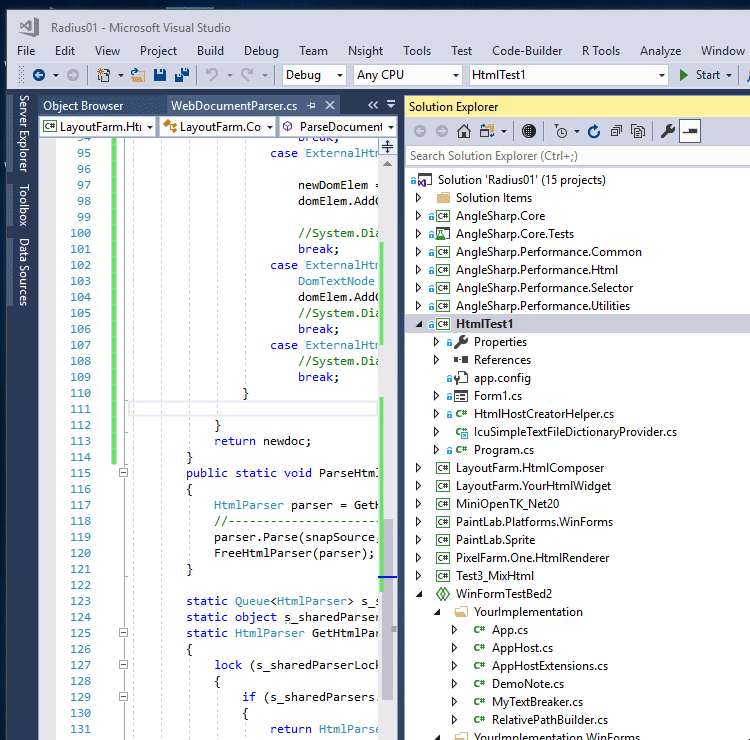Viewport: 750px width, 740px height.
Task: Open the Analyze menu
Action: click(x=661, y=51)
